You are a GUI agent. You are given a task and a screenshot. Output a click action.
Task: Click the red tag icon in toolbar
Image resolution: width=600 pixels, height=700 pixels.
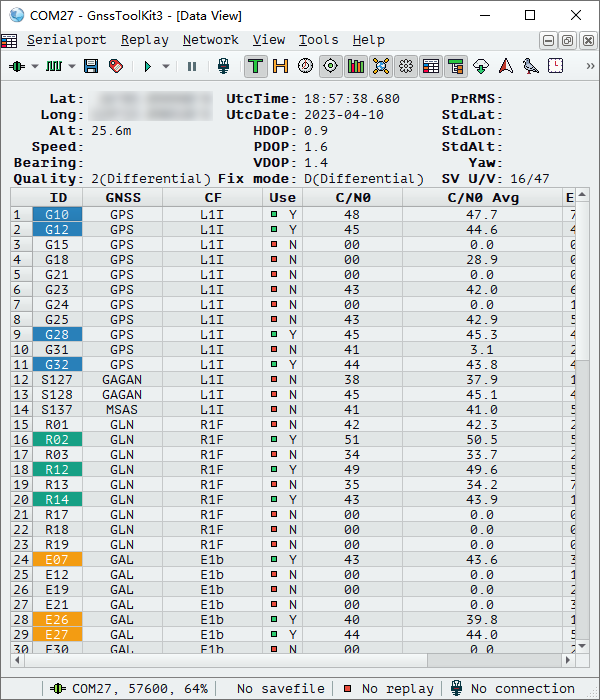click(115, 66)
